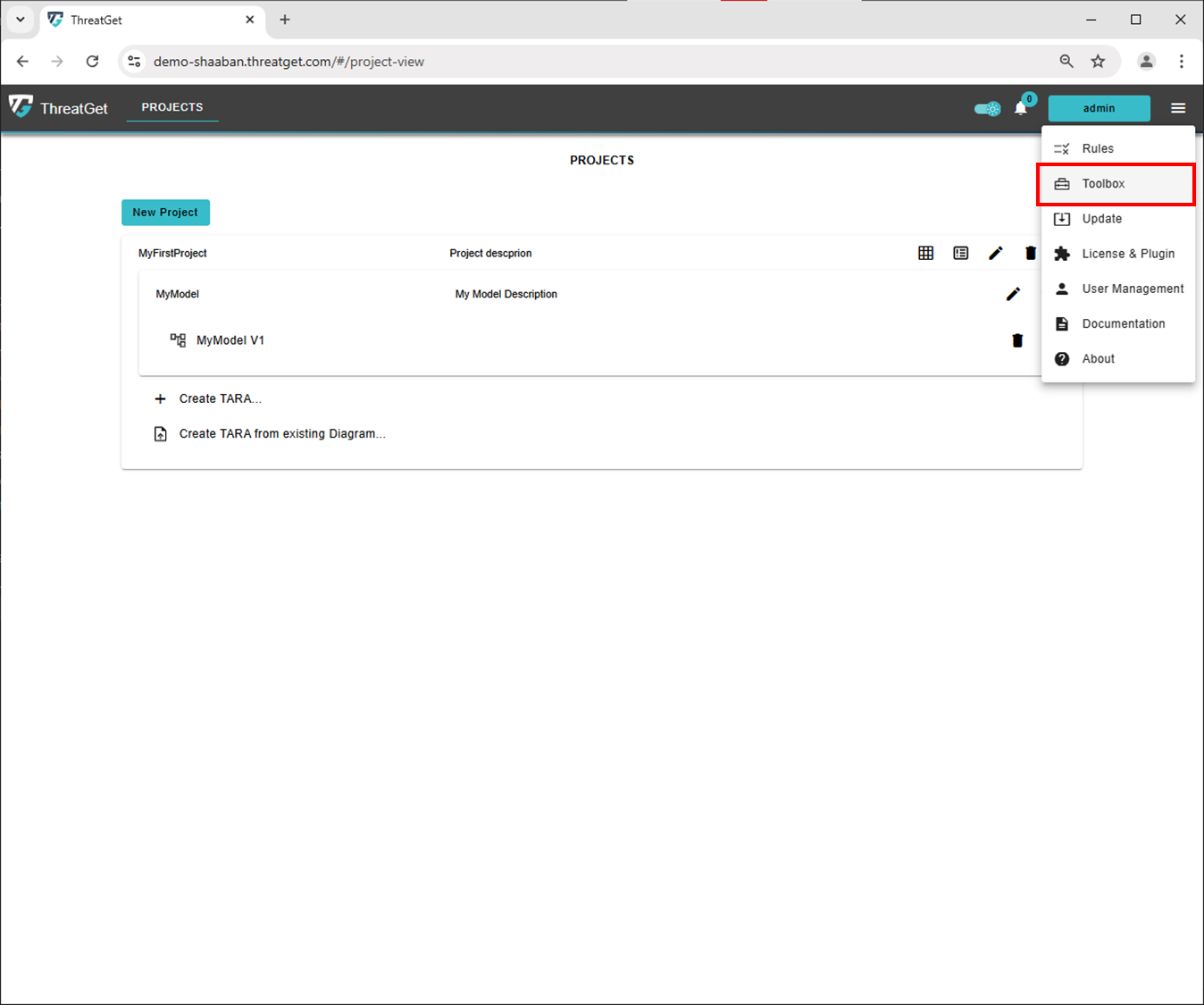Viewport: 1204px width, 1005px height.
Task: Click Create TARA from existing Diagram
Action: [281, 434]
